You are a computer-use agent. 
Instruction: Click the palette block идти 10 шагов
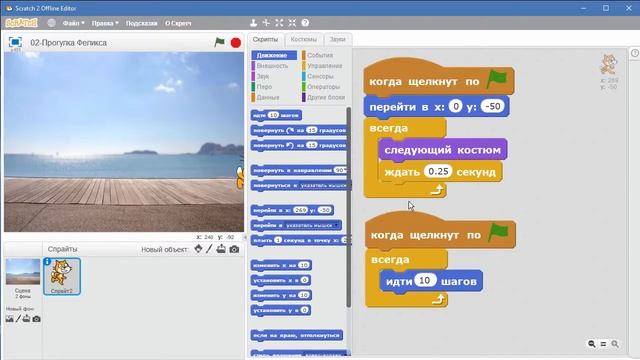(x=276, y=116)
